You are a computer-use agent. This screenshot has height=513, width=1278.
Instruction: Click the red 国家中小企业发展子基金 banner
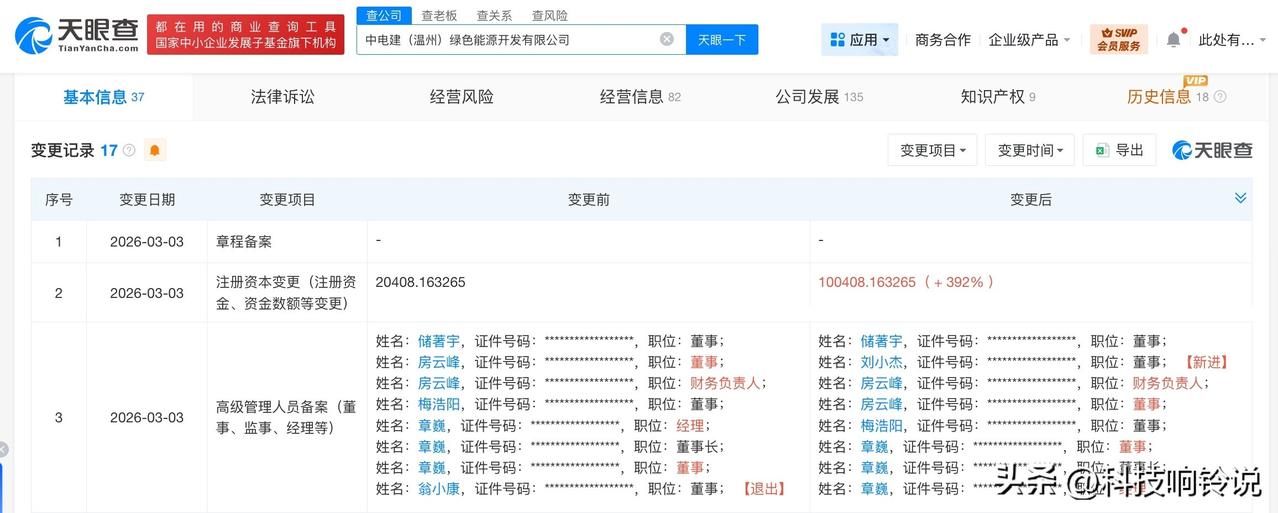click(246, 35)
